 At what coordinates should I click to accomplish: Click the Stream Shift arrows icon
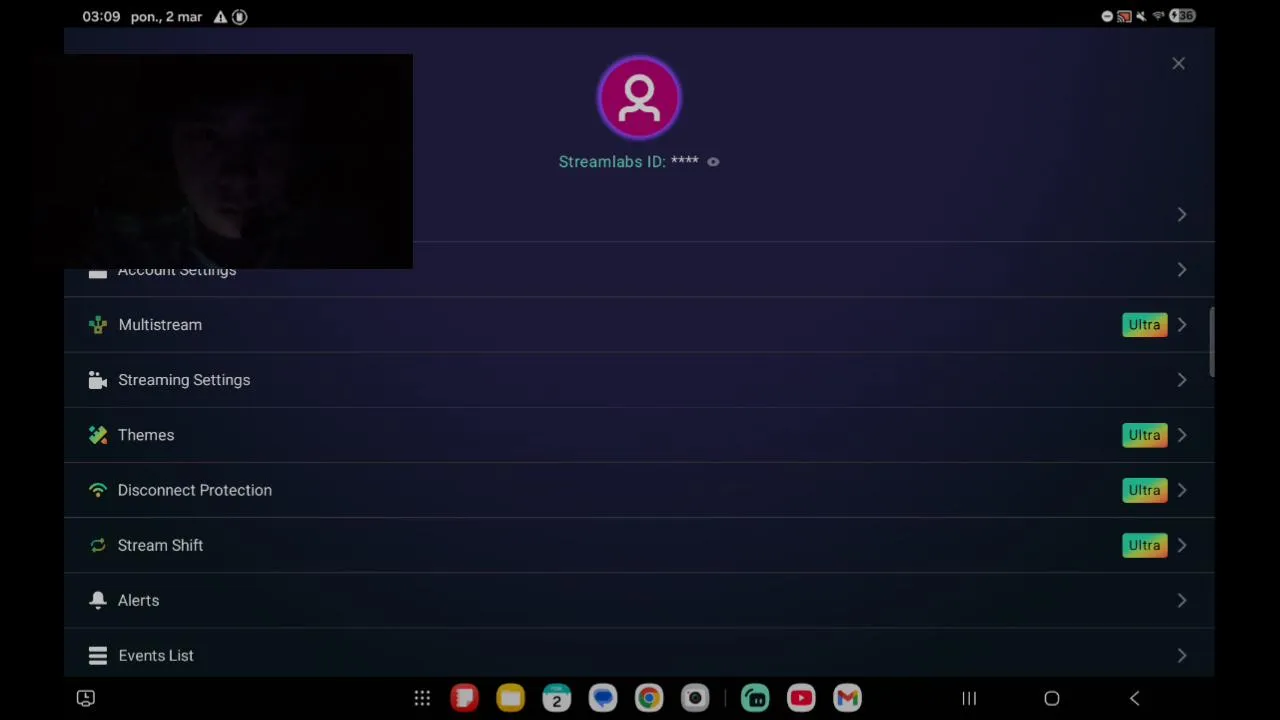[x=97, y=545]
